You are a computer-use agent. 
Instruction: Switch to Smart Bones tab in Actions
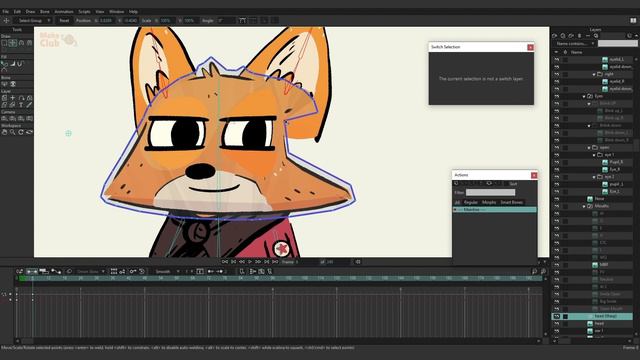point(511,202)
